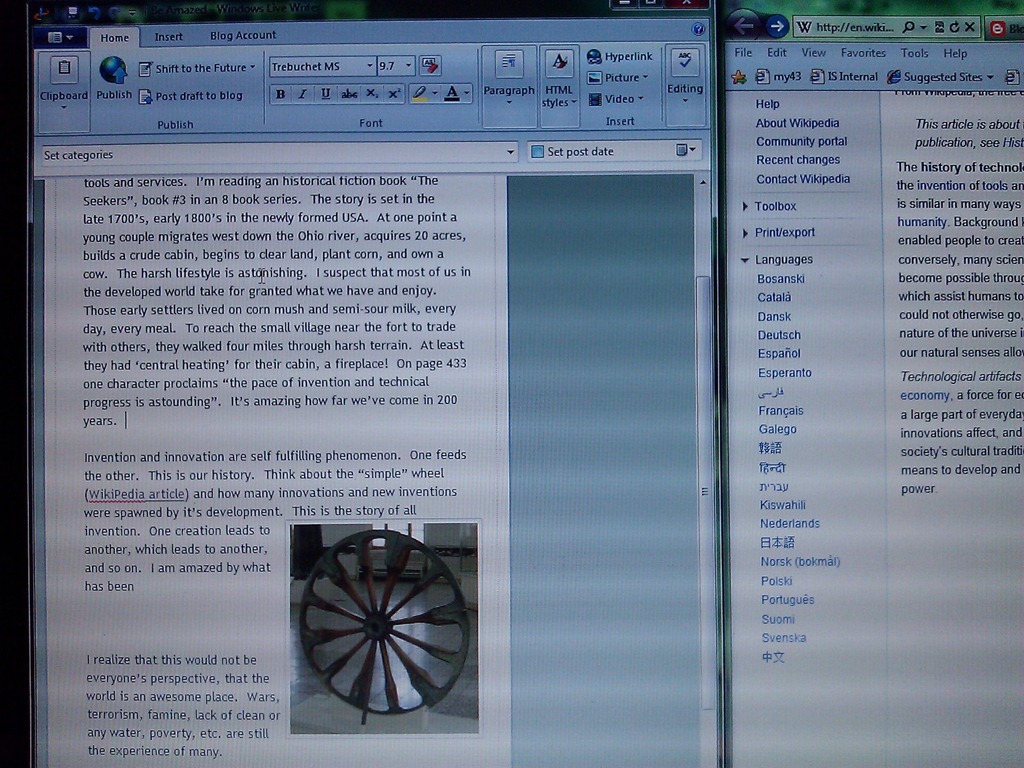Insert a Hyperlink

pos(619,57)
